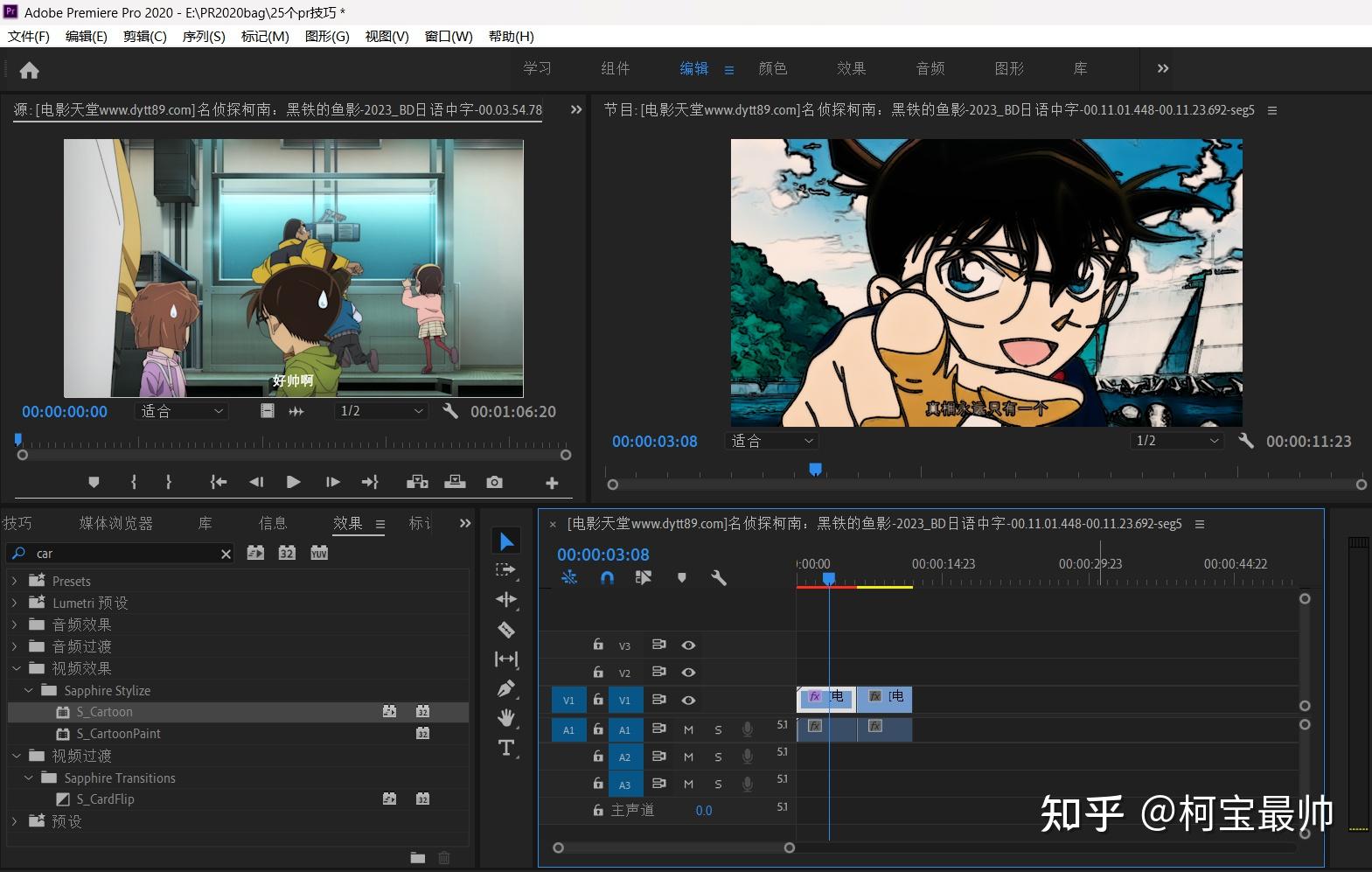Image resolution: width=1372 pixels, height=872 pixels.
Task: Open Source monitor settings wrench
Action: click(x=450, y=410)
